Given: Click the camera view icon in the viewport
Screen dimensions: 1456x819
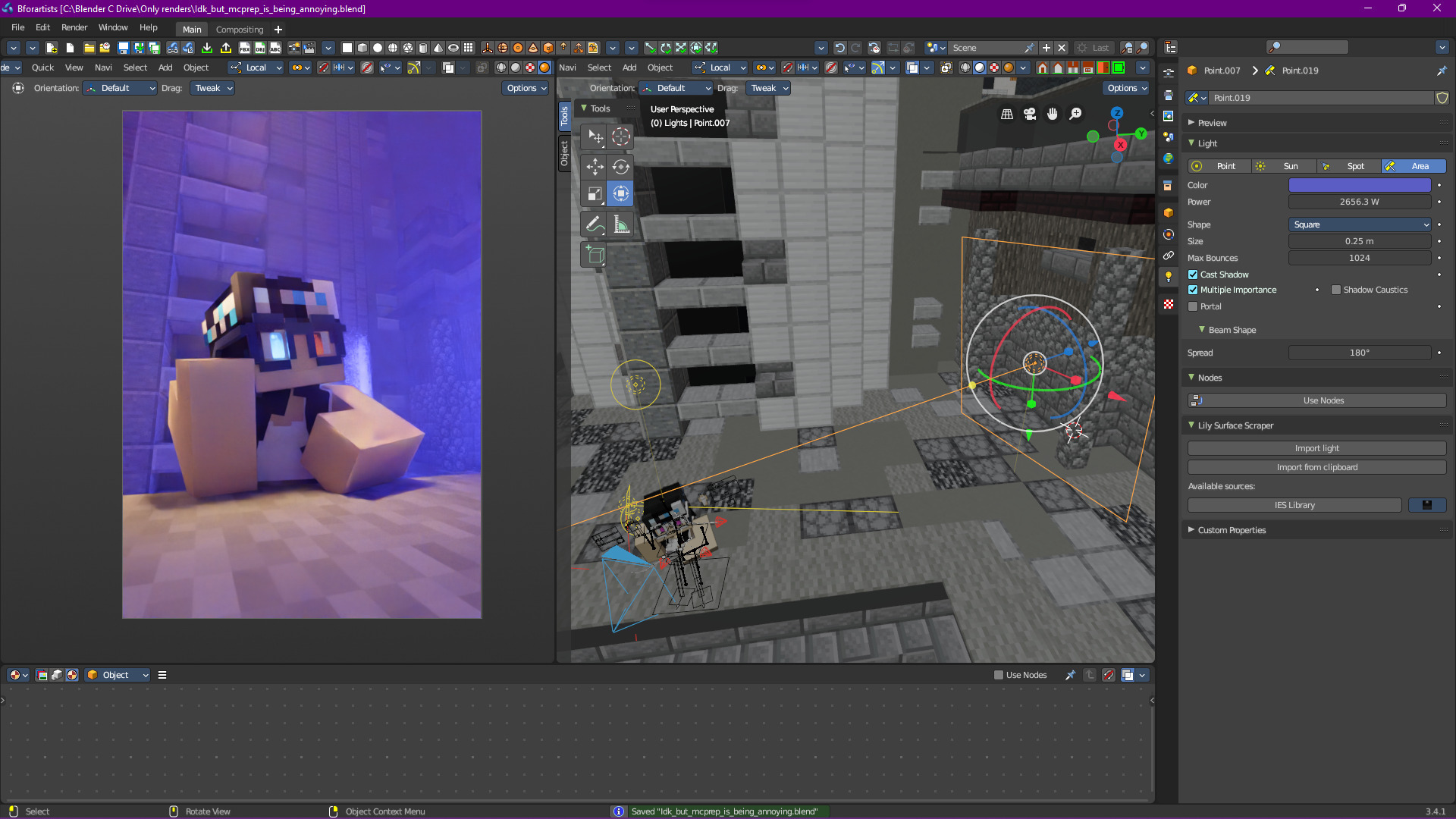Looking at the screenshot, I should pos(1030,114).
